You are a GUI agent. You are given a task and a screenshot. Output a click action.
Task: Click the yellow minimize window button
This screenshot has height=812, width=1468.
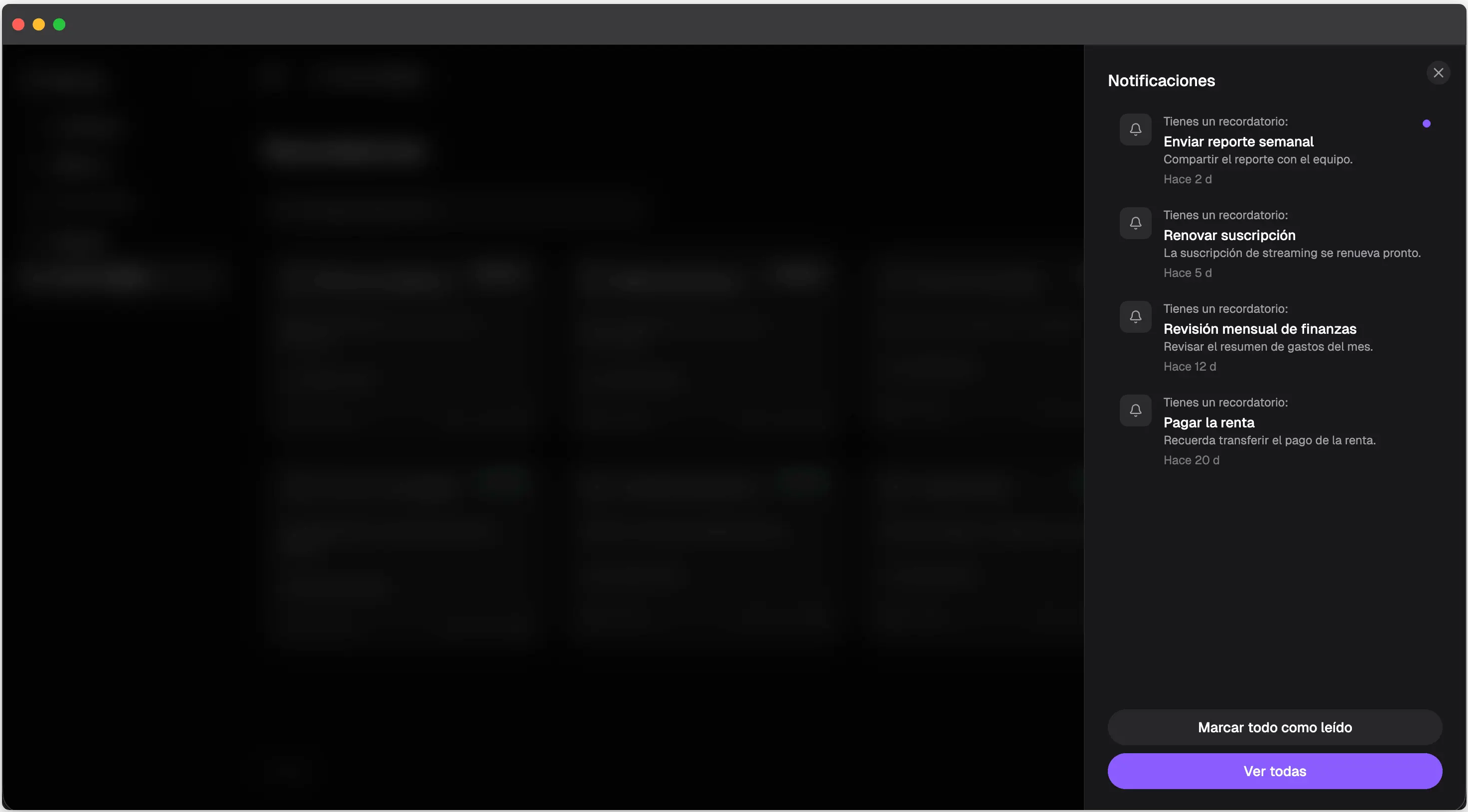tap(39, 24)
